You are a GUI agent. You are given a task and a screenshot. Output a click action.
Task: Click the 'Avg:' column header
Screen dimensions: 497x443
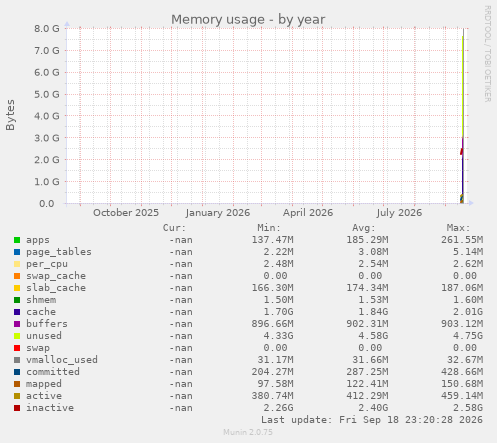[x=364, y=228]
